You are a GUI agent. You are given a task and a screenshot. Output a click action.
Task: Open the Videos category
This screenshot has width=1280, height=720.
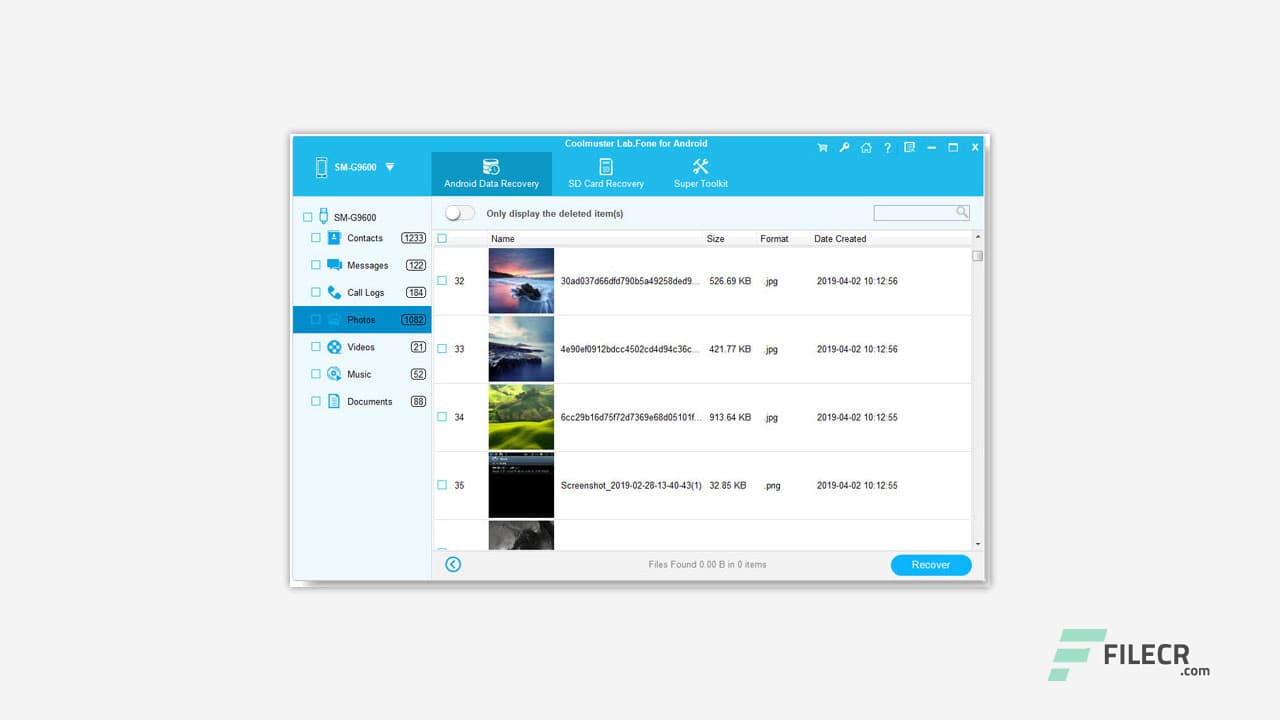(359, 347)
